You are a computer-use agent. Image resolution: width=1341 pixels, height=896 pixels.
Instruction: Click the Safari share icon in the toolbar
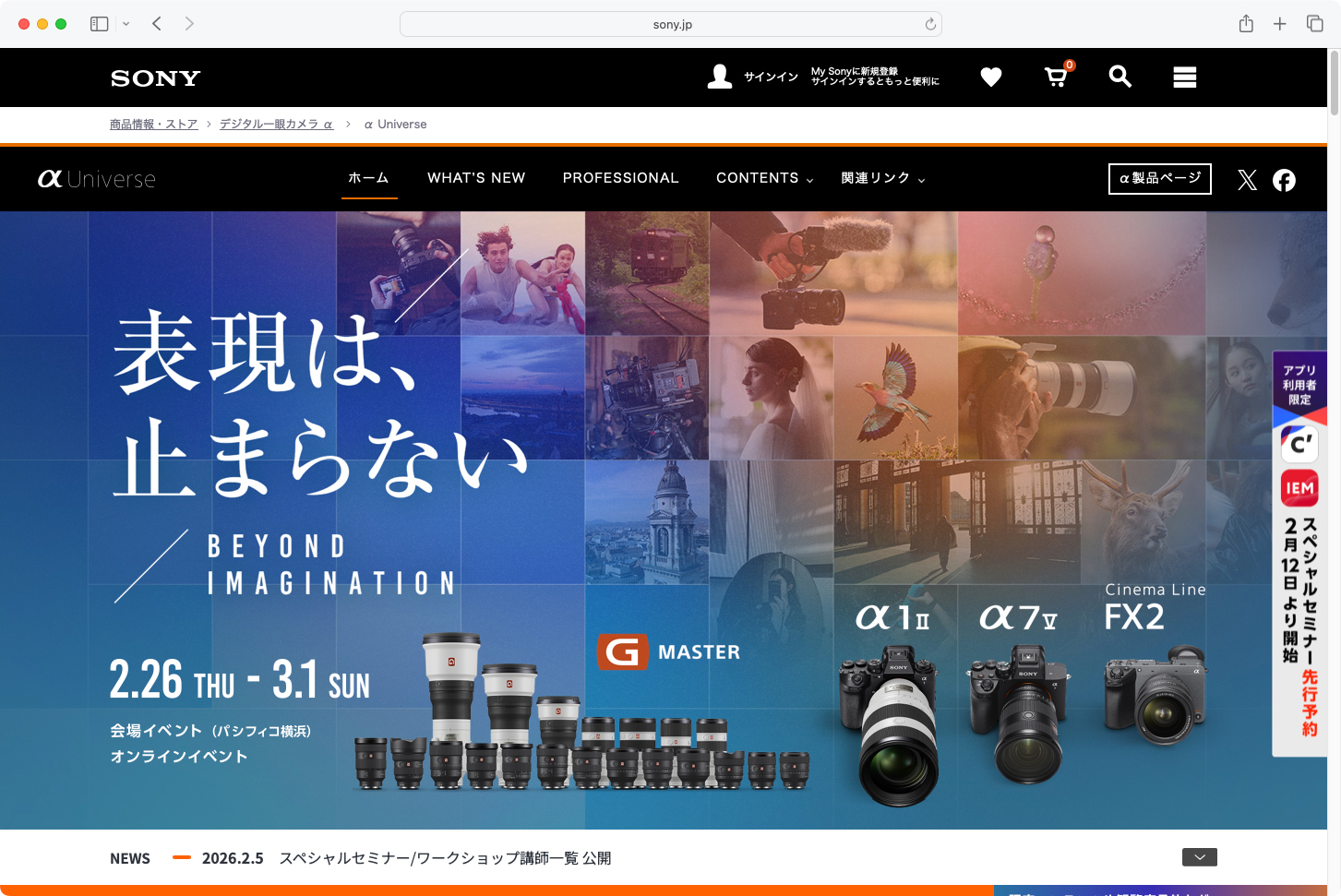[x=1245, y=23]
